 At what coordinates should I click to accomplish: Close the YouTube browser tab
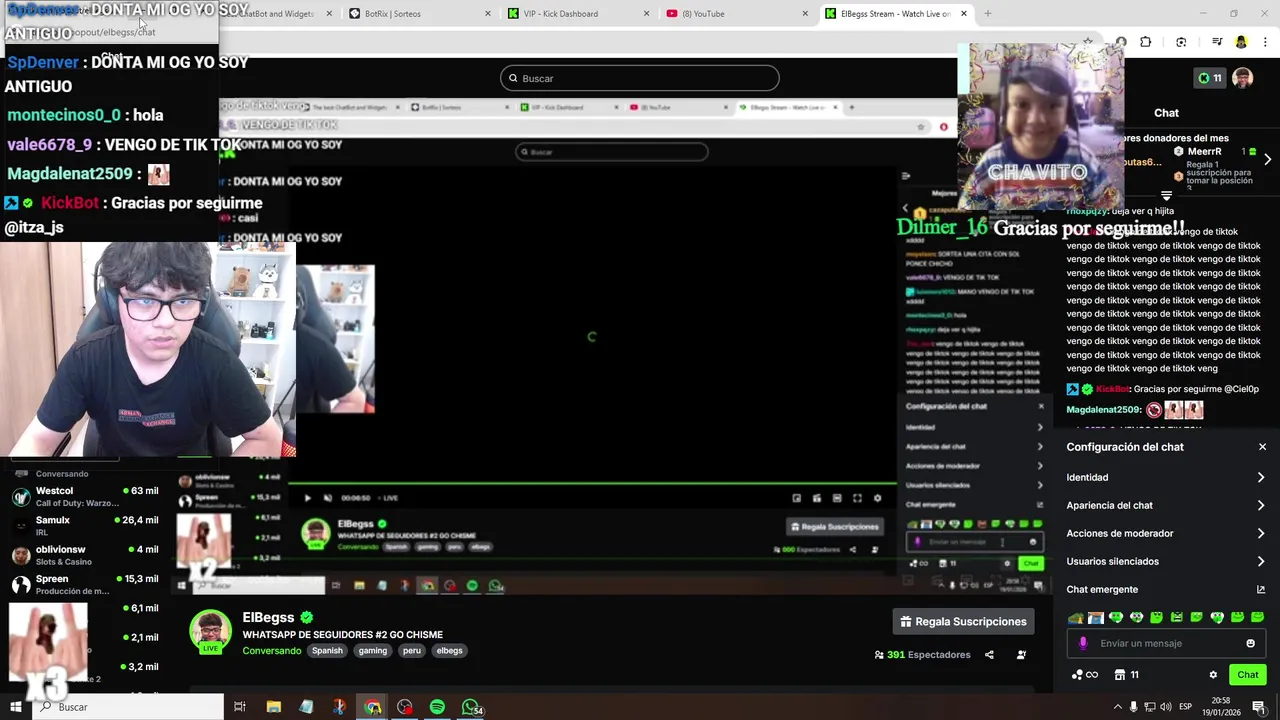(805, 14)
